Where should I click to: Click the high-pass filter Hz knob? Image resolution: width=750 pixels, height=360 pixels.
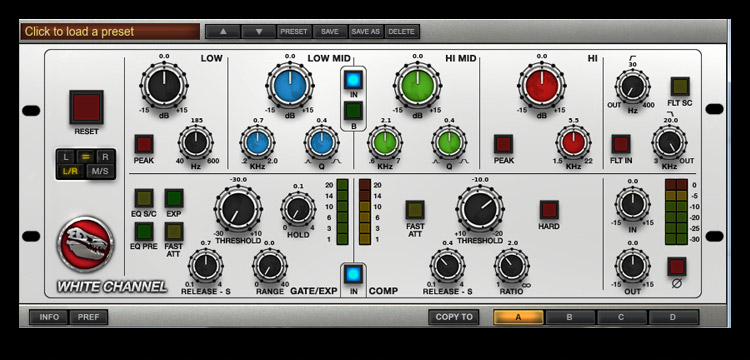(632, 87)
